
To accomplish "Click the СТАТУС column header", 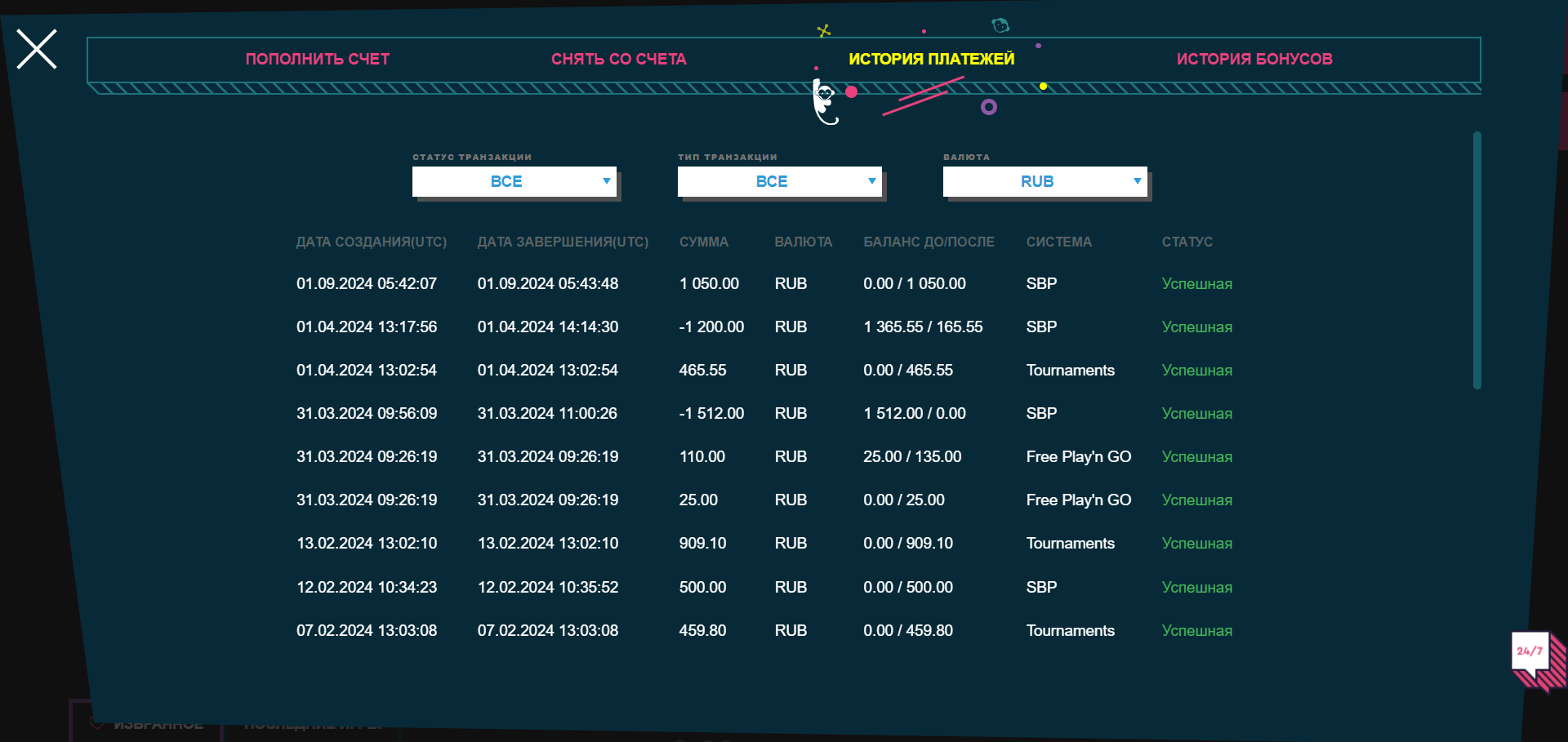I will [1187, 242].
